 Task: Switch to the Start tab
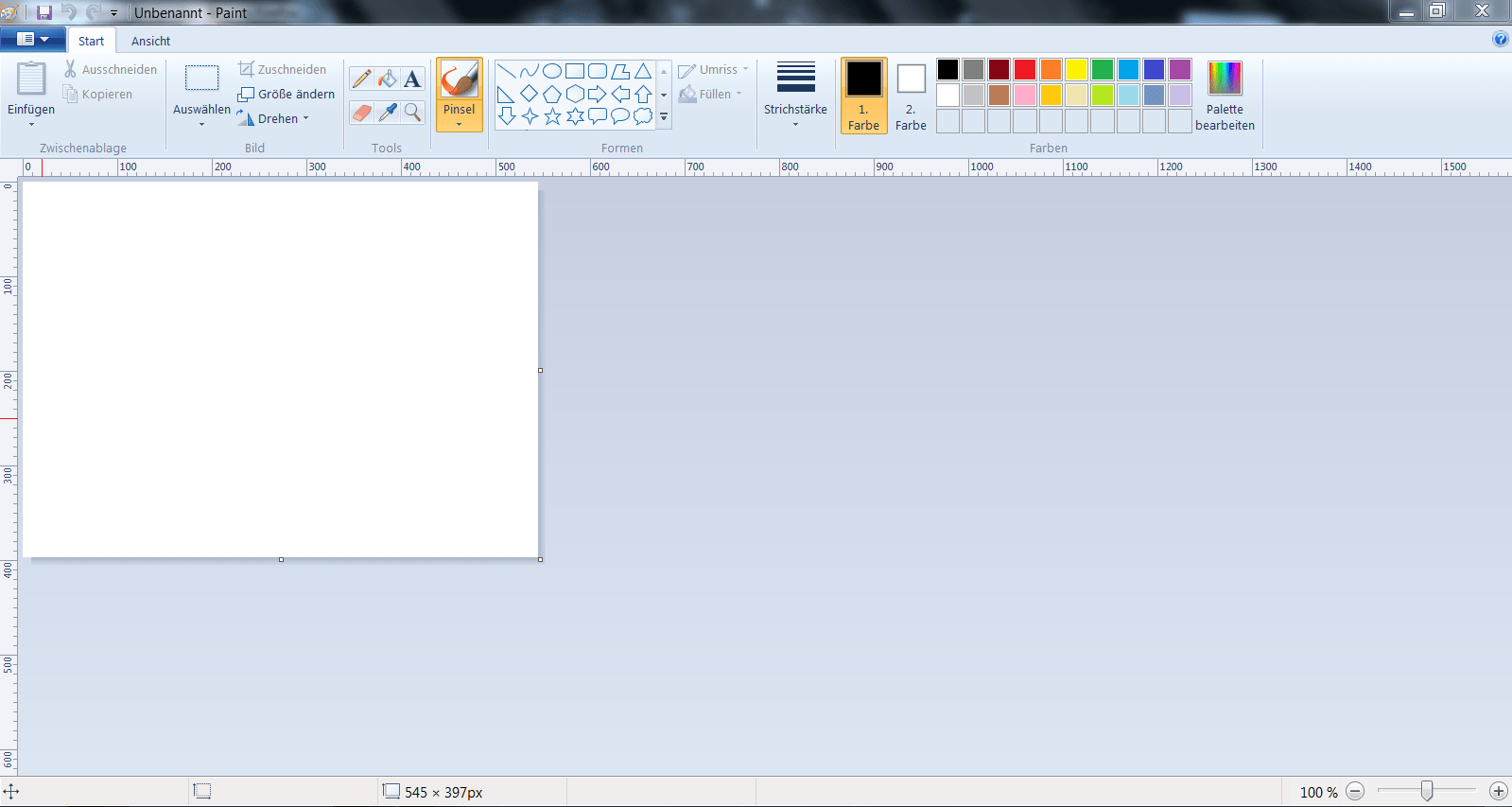pos(91,41)
